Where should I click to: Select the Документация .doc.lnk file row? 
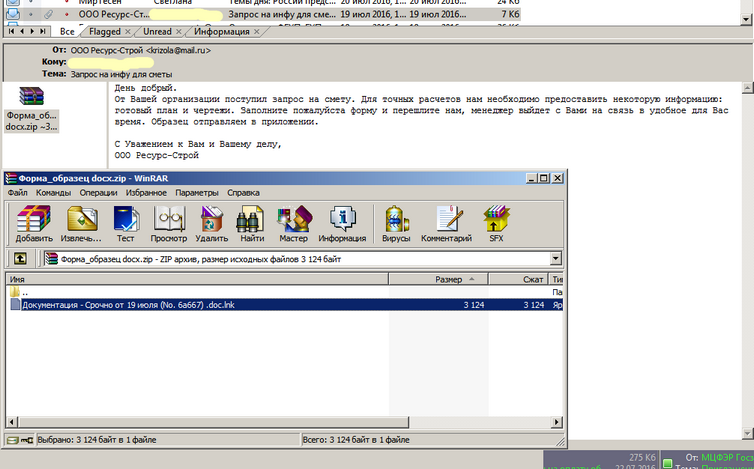pyautogui.click(x=285, y=304)
